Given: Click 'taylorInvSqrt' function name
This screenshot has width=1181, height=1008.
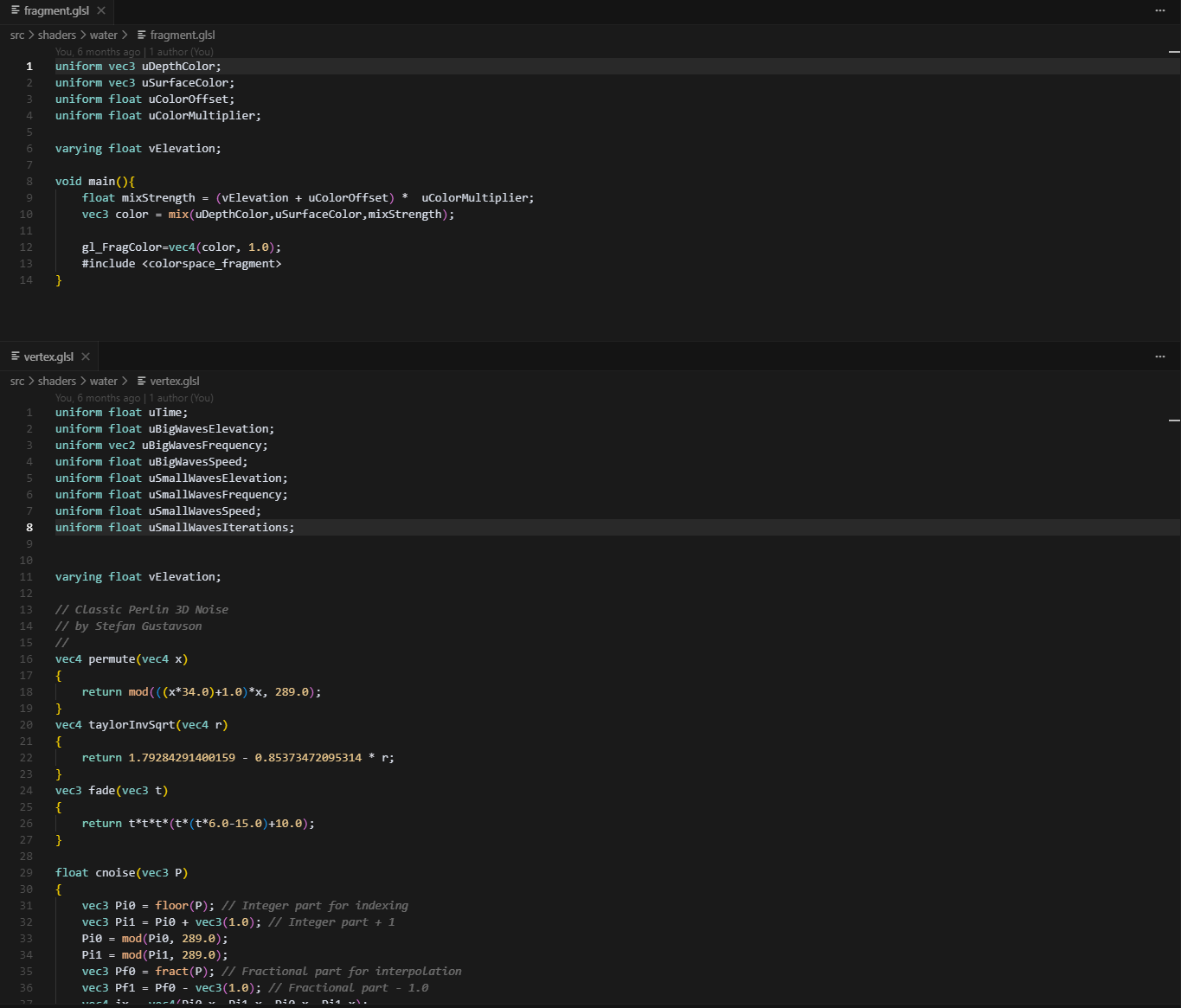Looking at the screenshot, I should (132, 725).
